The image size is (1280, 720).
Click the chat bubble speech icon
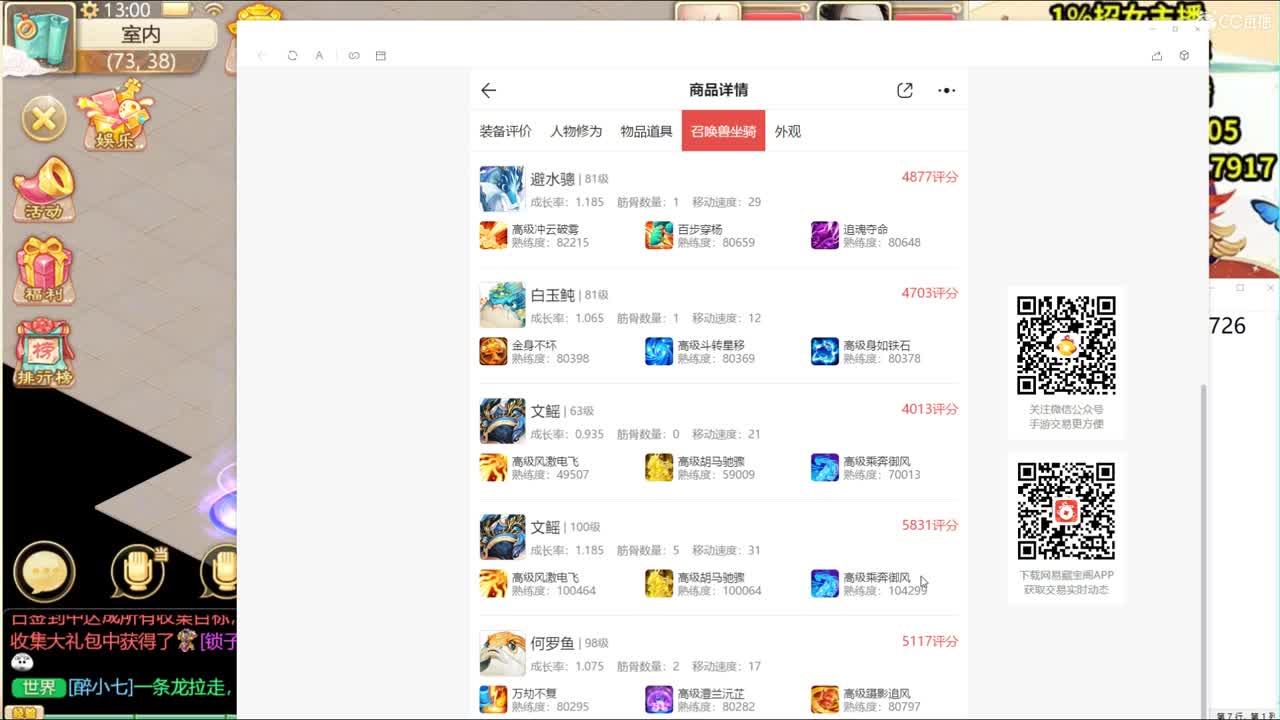point(44,570)
